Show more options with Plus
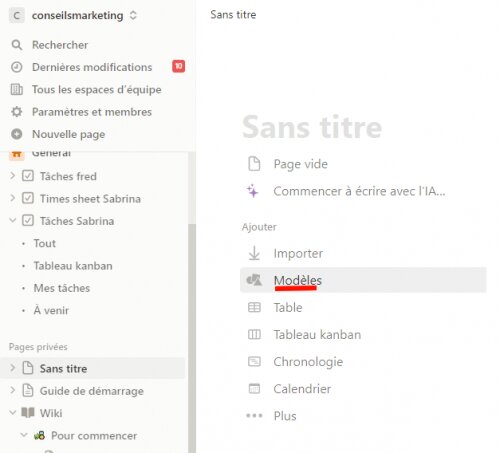This screenshot has width=500, height=453. tap(285, 416)
